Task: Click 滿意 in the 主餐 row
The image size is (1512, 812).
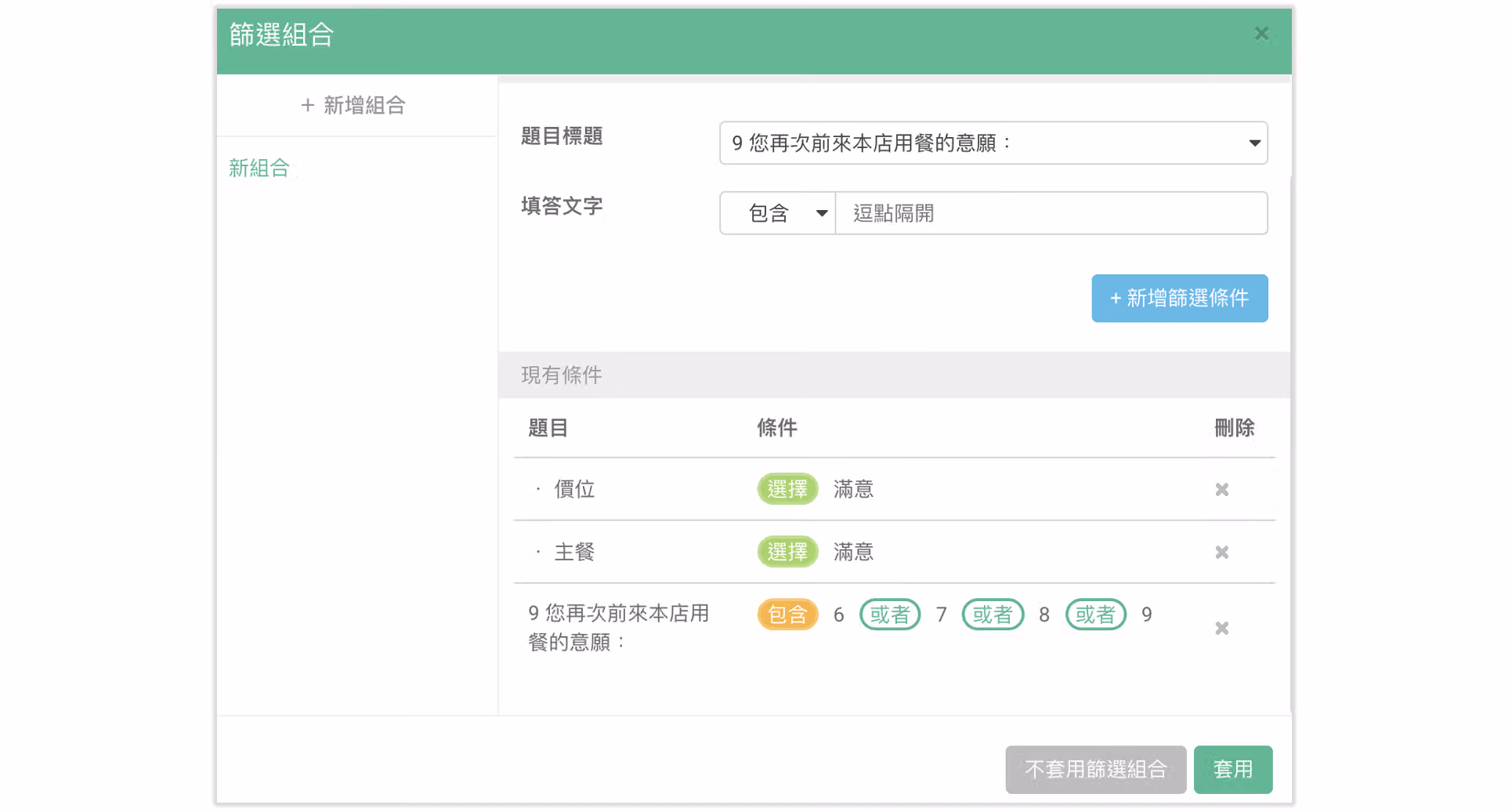Action: point(853,552)
